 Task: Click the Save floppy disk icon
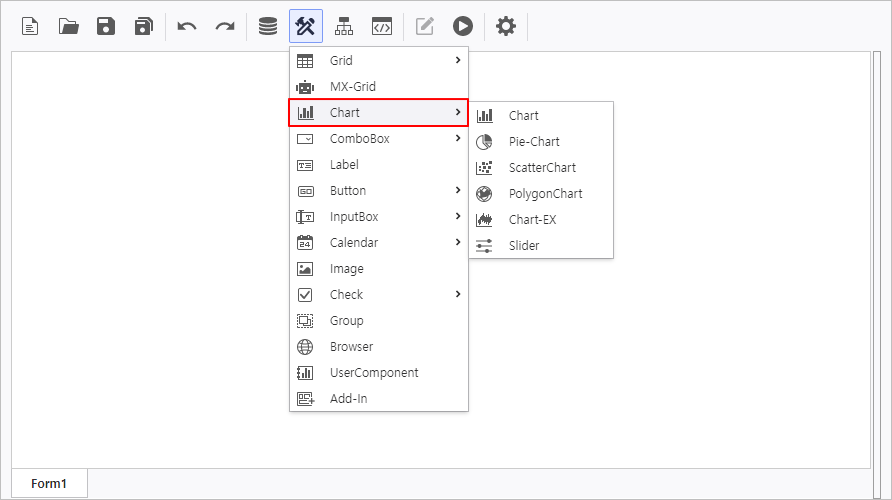106,26
